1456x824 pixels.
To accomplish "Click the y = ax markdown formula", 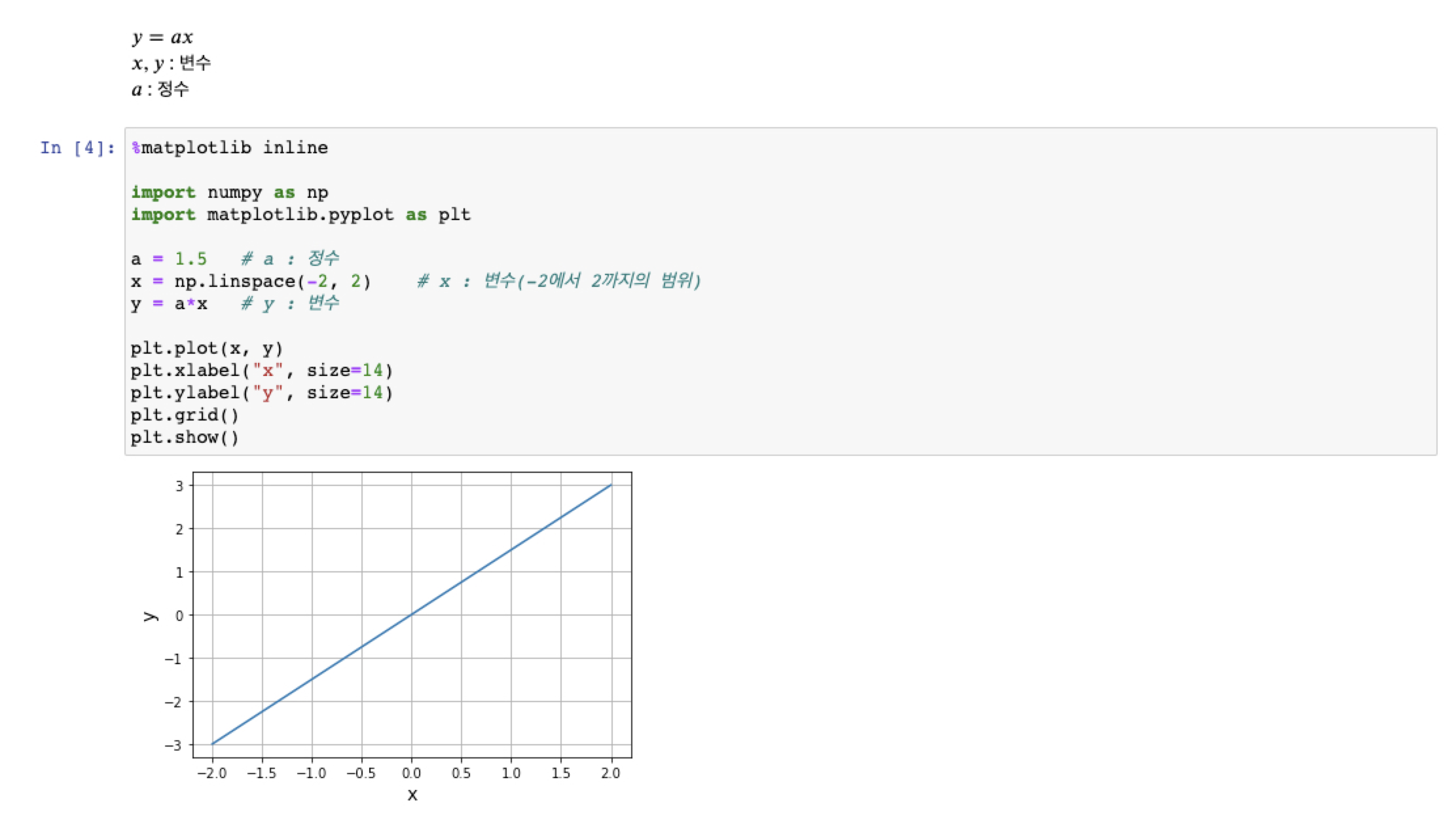I will tap(162, 37).
